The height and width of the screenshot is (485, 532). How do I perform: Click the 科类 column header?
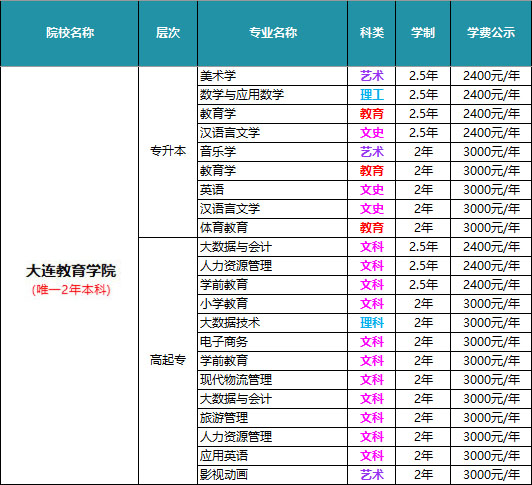[x=372, y=33]
